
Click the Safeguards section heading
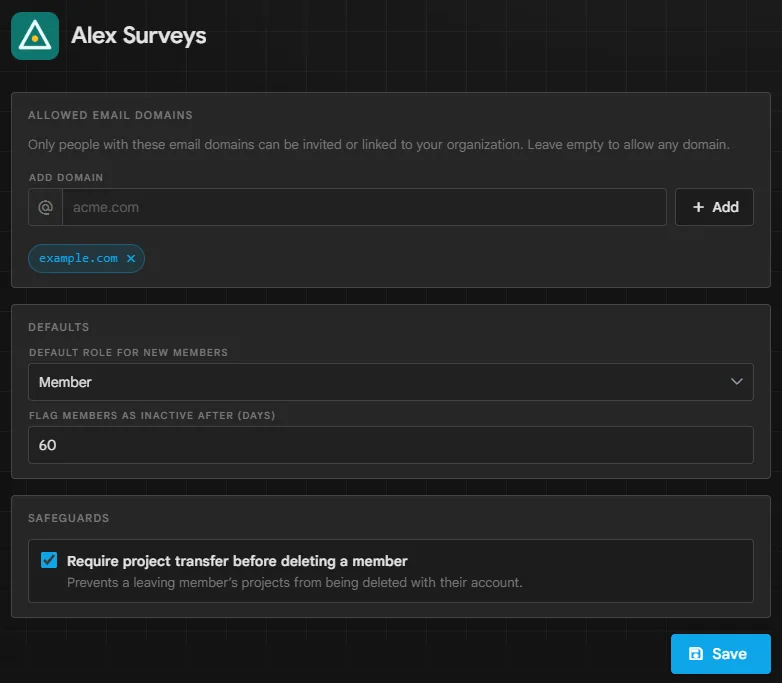(69, 518)
